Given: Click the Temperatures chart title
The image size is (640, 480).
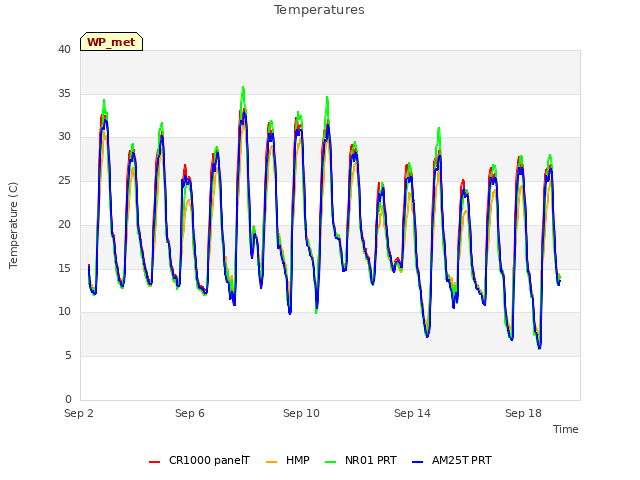Looking at the screenshot, I should 319,10.
